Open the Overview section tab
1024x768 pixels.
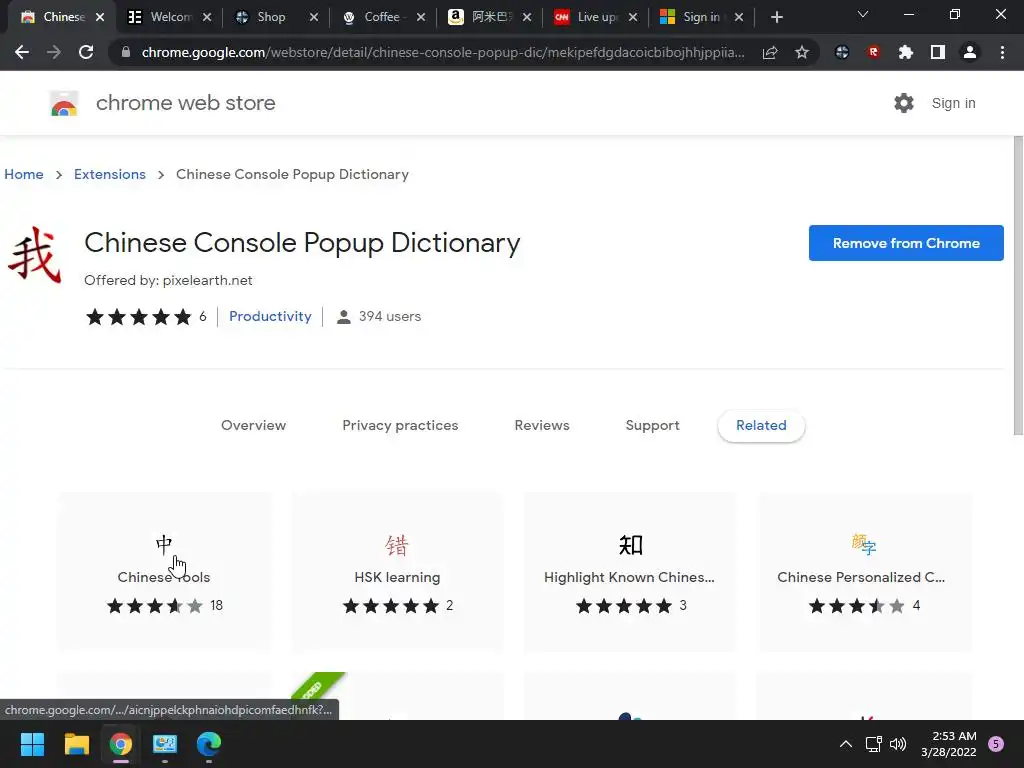point(253,425)
